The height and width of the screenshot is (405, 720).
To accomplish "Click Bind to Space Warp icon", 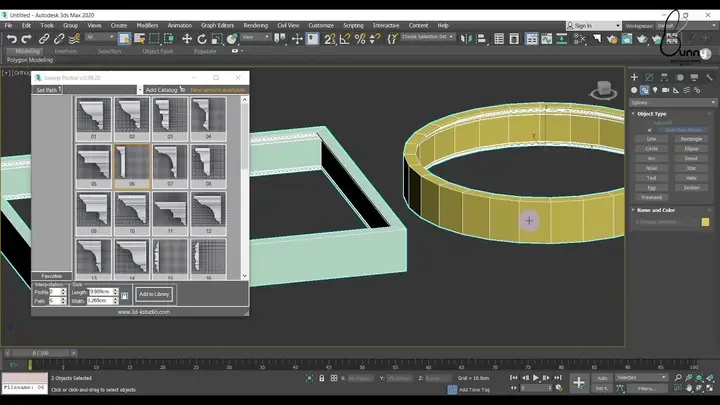I will click(x=74, y=39).
